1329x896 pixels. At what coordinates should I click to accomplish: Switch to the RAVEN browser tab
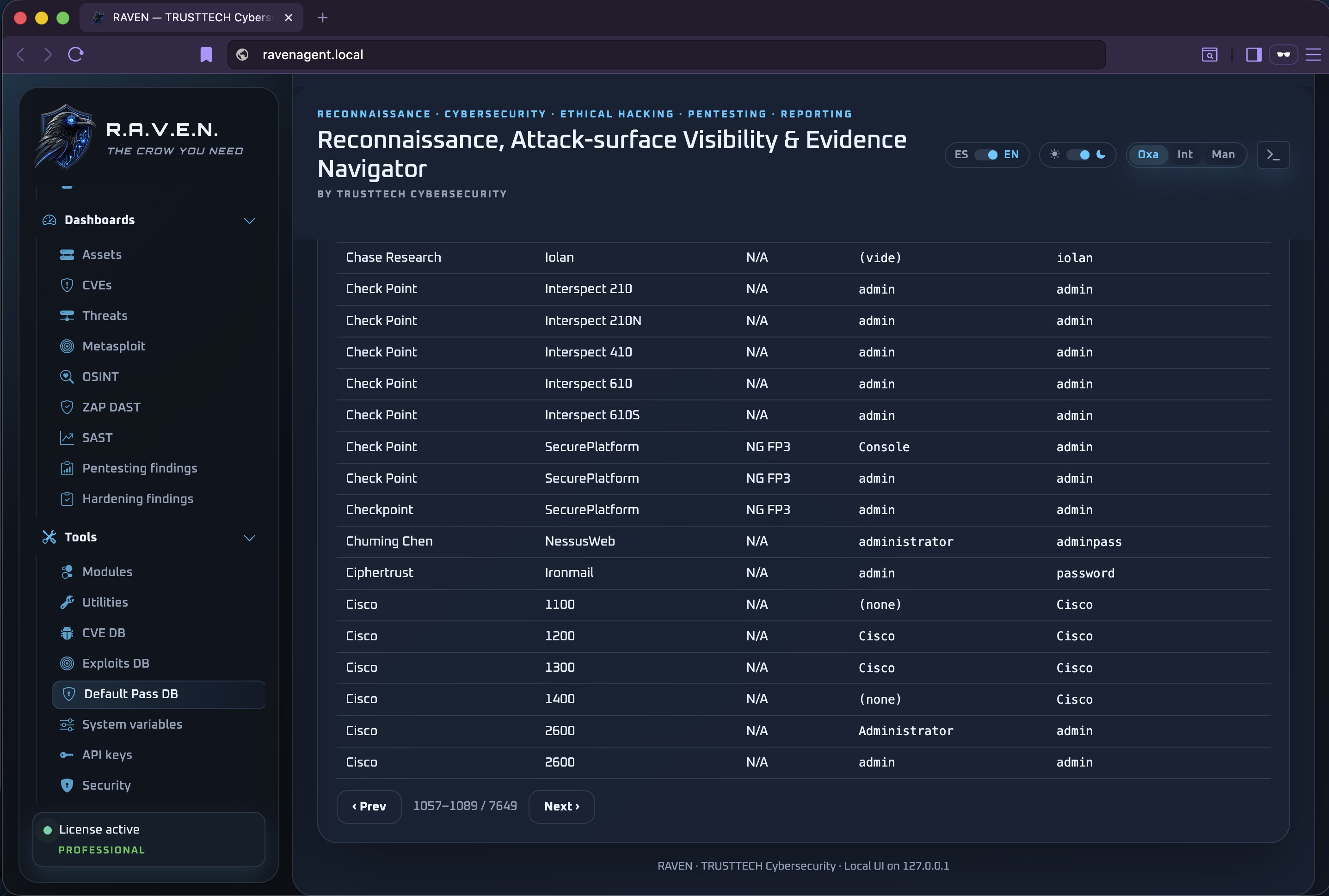(x=191, y=18)
